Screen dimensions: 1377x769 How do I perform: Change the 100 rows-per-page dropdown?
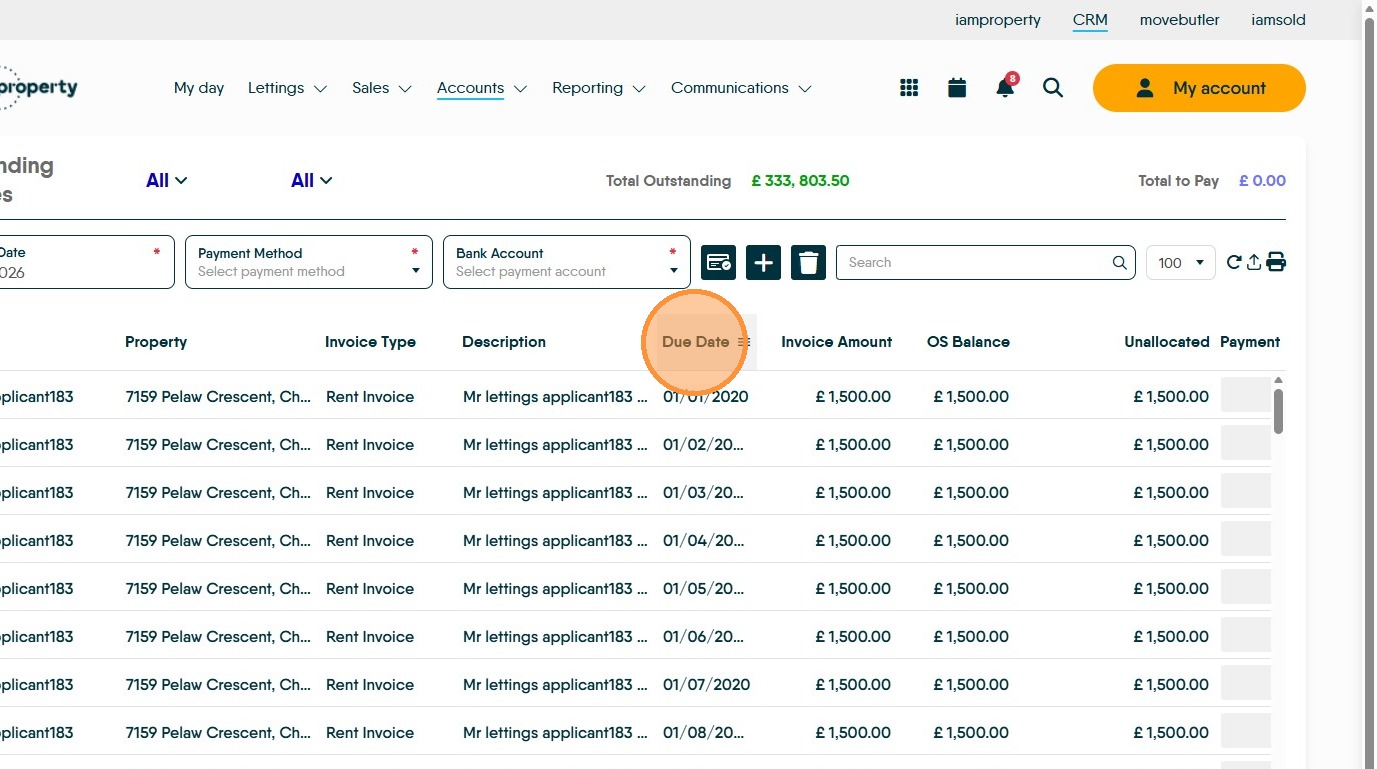[1180, 262]
